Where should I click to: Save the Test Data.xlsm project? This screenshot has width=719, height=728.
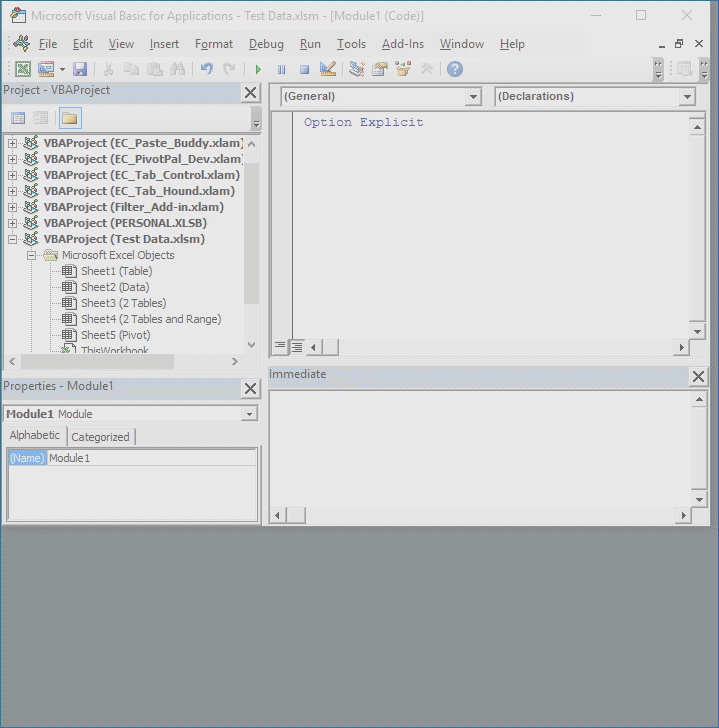(x=80, y=69)
